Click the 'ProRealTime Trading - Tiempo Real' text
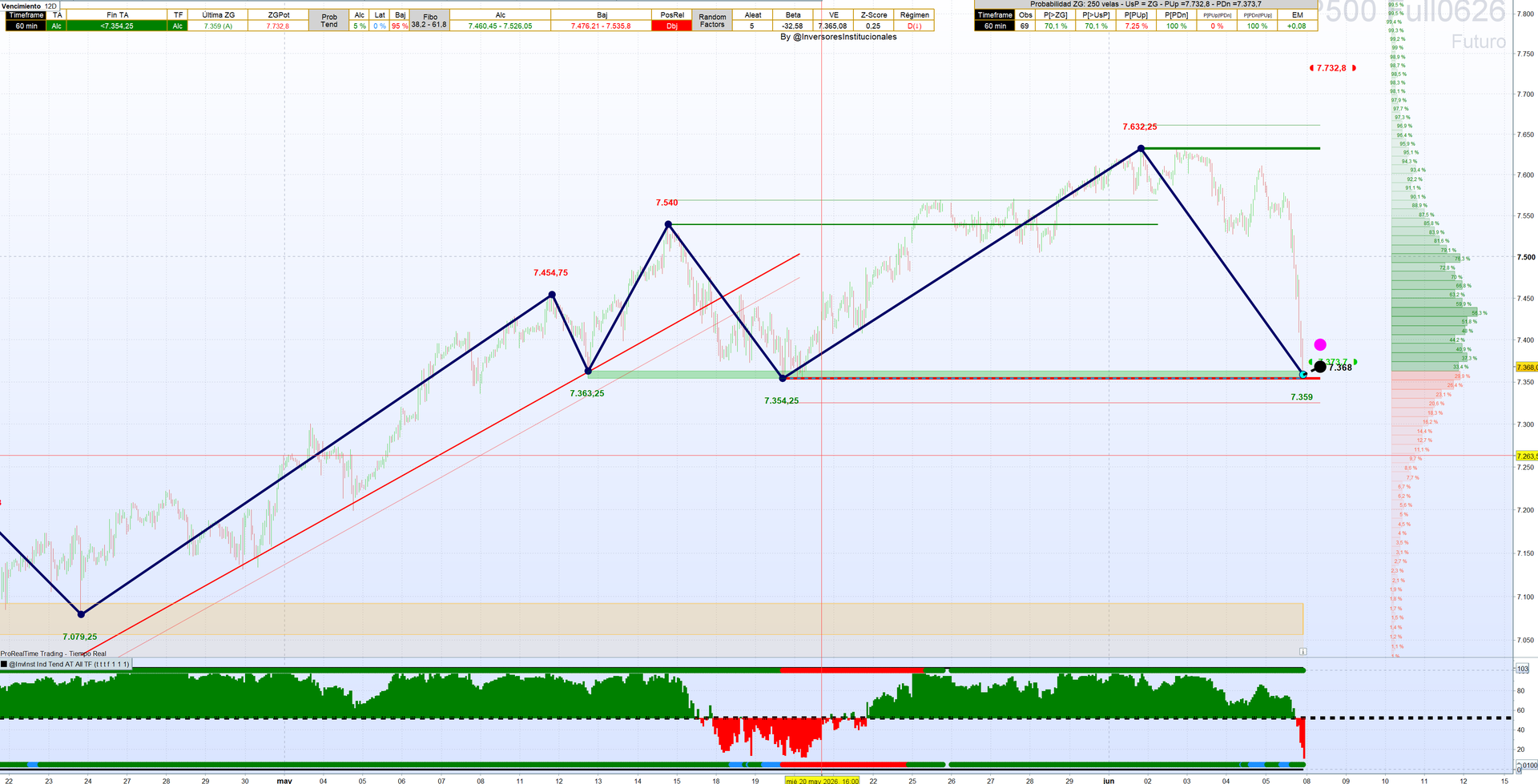 (x=54, y=653)
